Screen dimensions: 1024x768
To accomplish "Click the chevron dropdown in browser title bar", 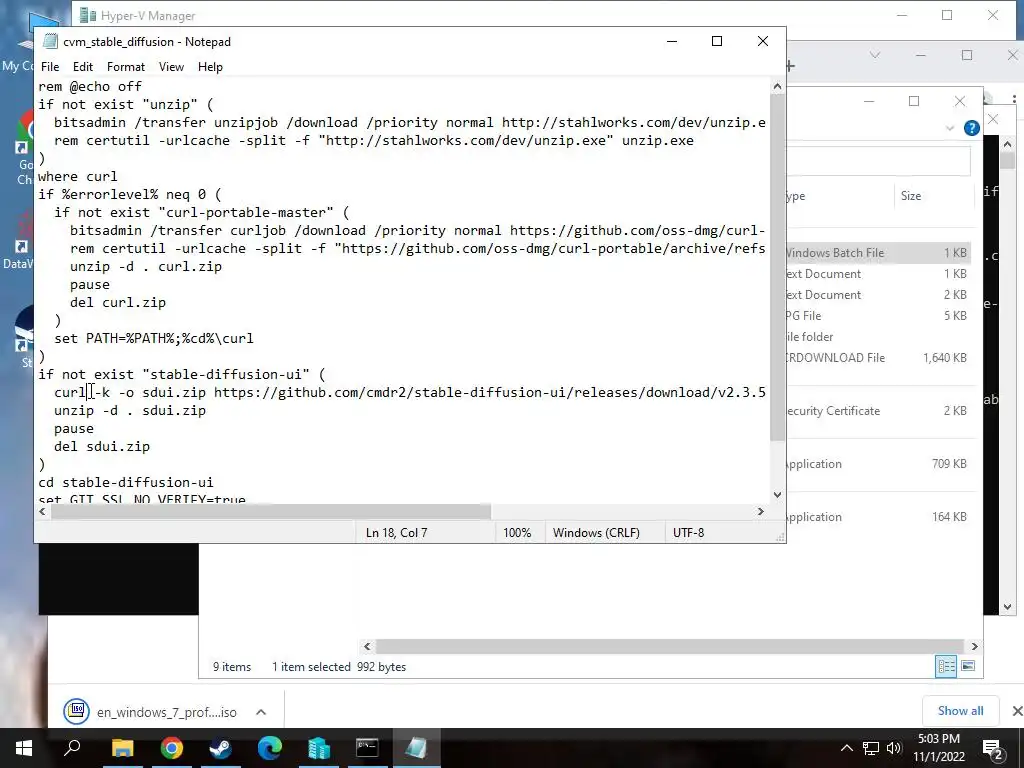I will pyautogui.click(x=875, y=55).
